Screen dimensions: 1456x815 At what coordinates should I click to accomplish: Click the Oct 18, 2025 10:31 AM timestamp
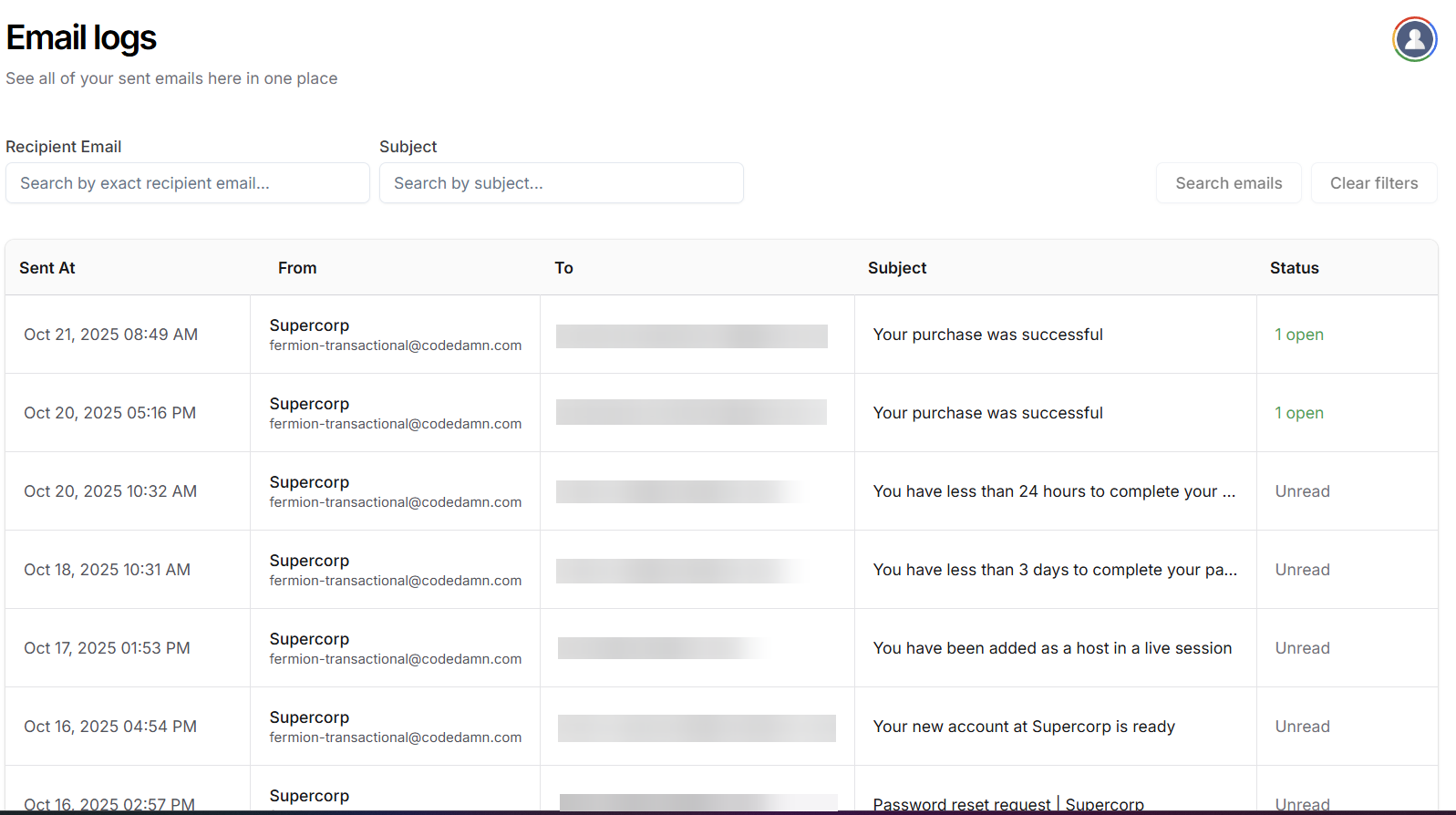pos(108,570)
